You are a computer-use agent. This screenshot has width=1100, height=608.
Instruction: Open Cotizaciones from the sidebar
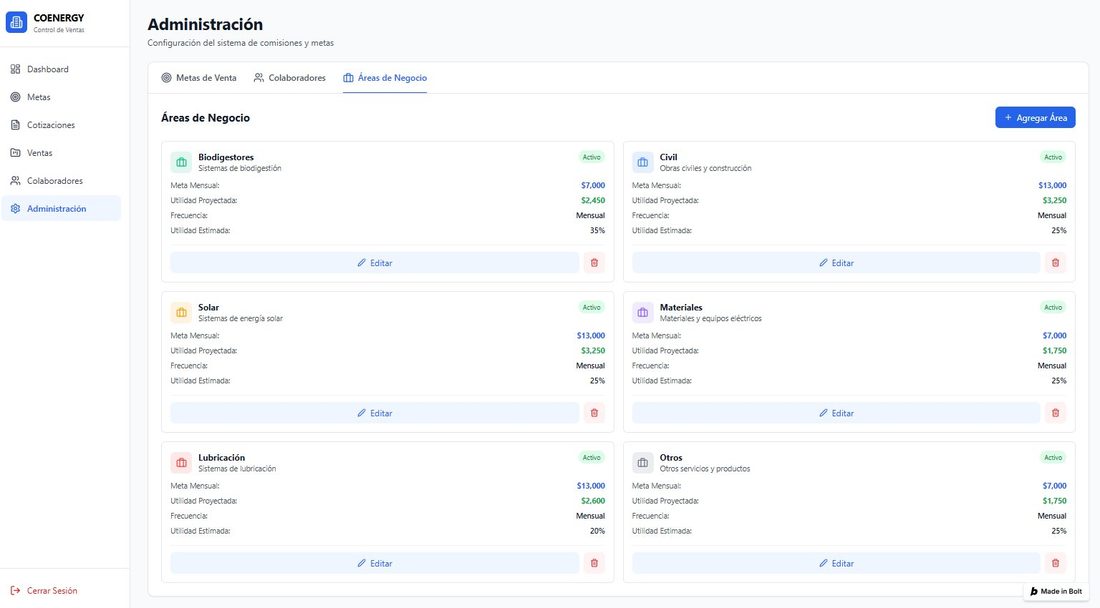(61, 125)
